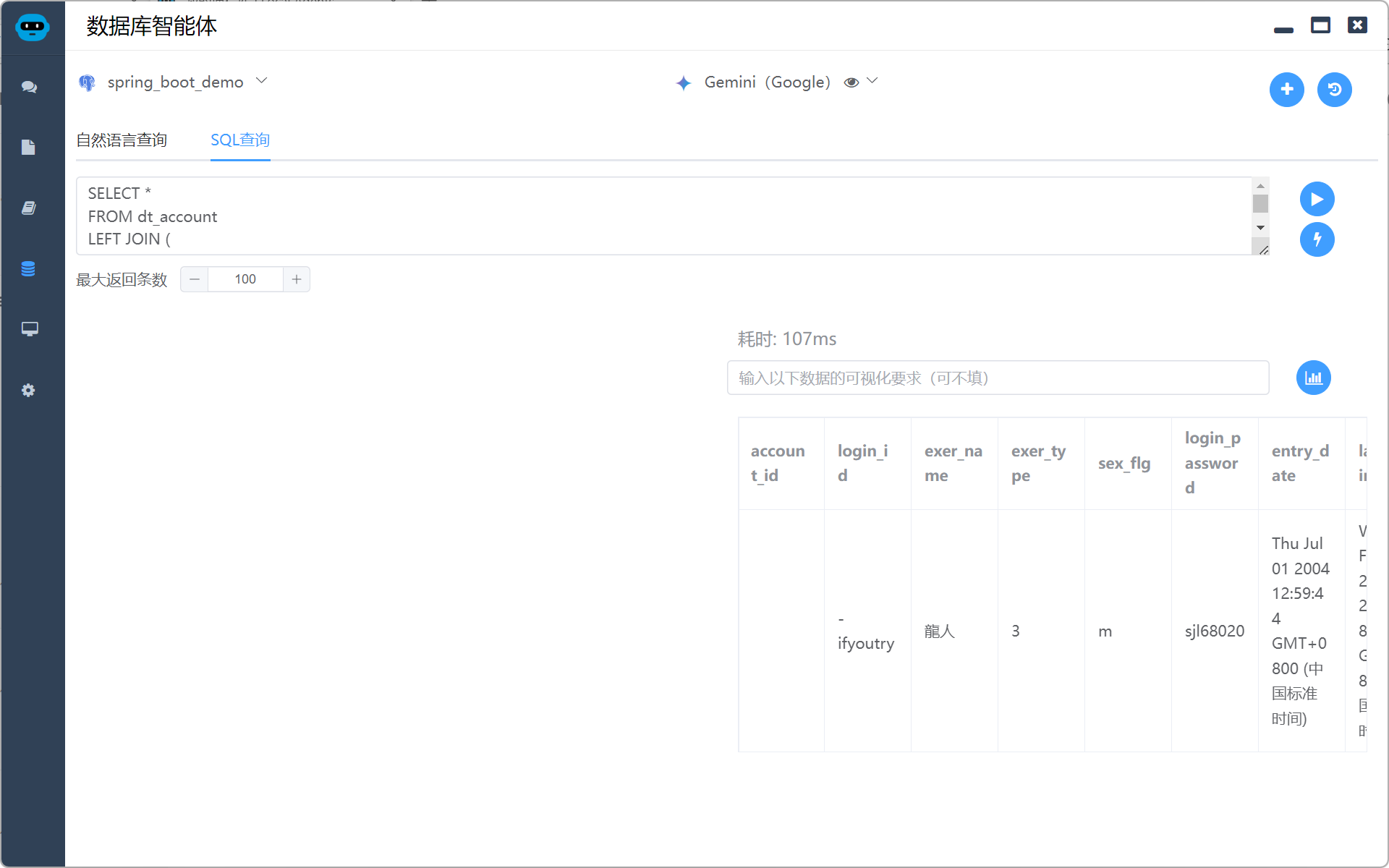The width and height of the screenshot is (1389, 868).
Task: Click the account_id column header
Action: pos(781,464)
